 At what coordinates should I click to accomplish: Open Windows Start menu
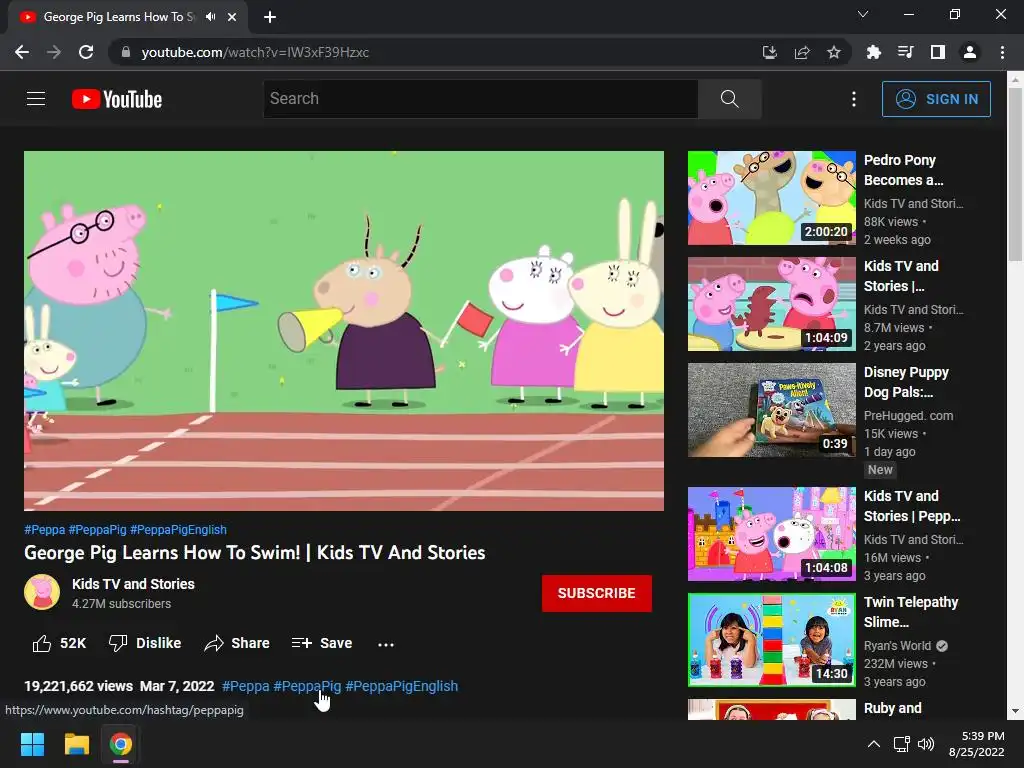32,744
